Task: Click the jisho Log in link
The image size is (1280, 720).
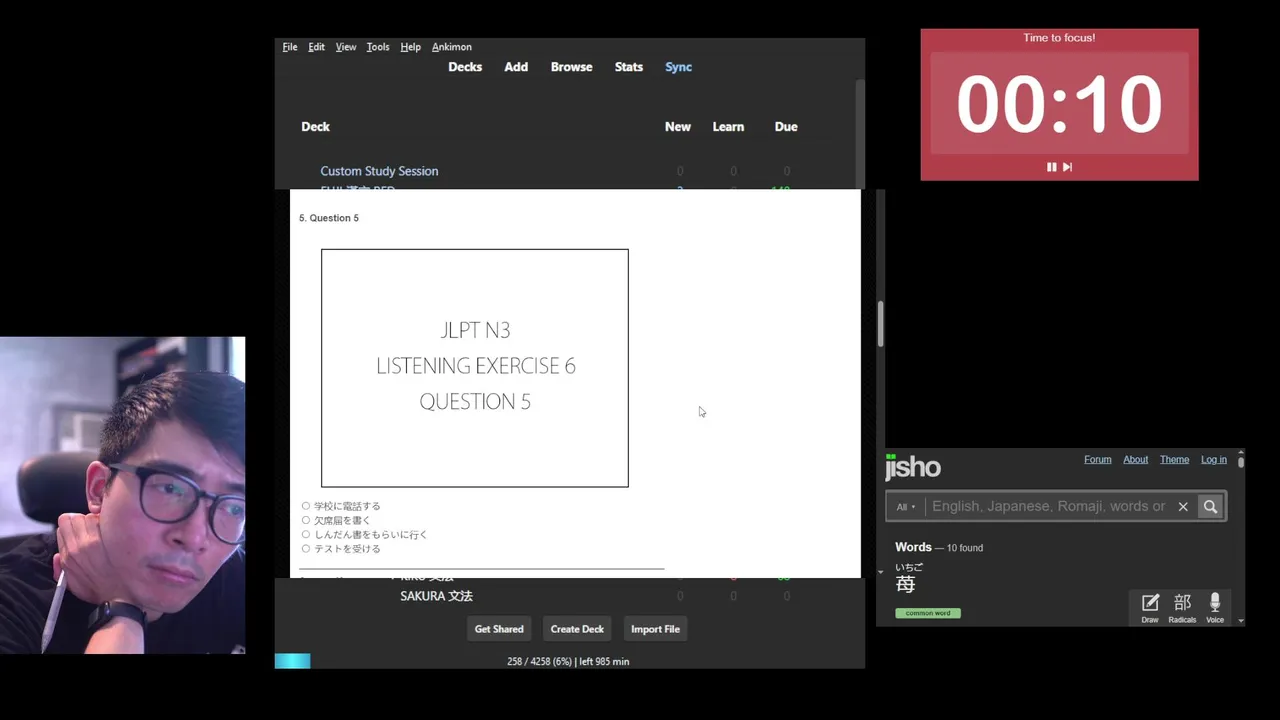Action: point(1214,460)
